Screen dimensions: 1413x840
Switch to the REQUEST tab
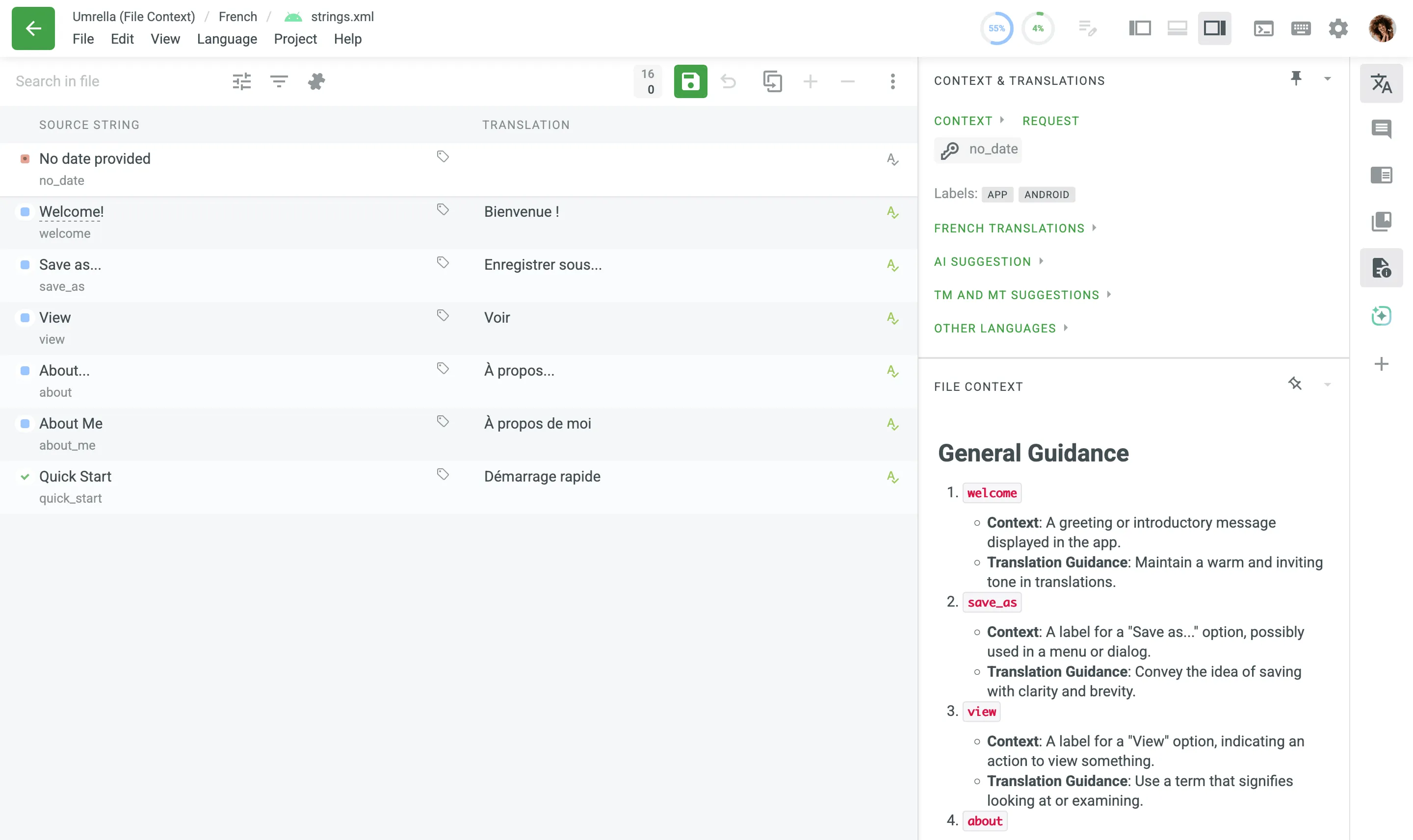click(1050, 121)
